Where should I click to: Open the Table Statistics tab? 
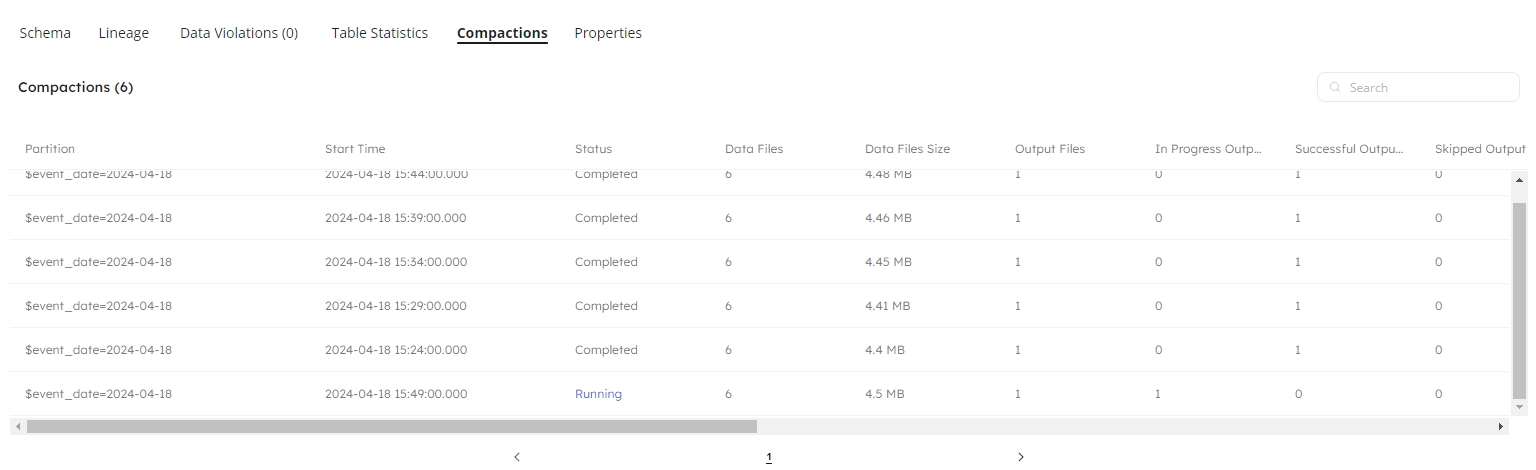[x=380, y=33]
